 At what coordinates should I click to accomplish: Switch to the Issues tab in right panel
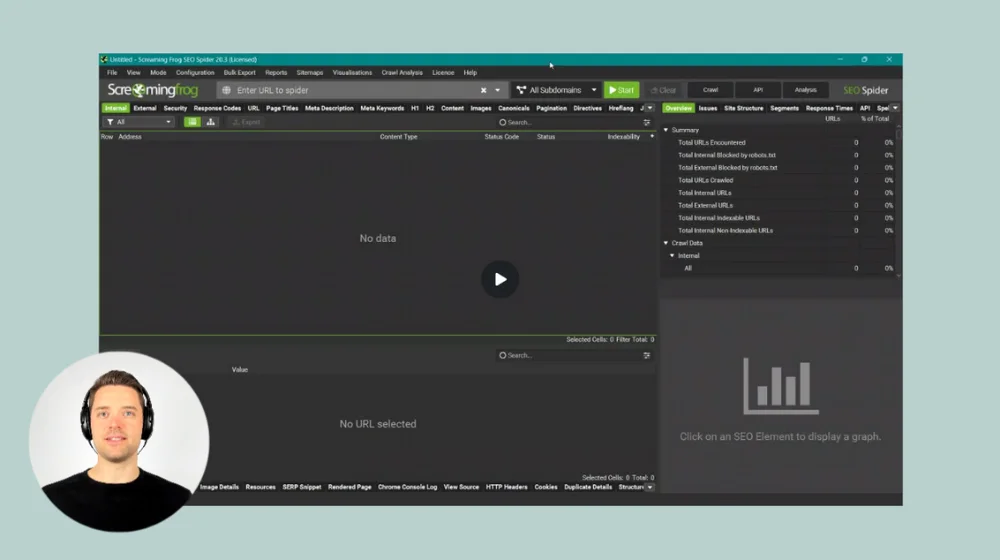pyautogui.click(x=708, y=108)
